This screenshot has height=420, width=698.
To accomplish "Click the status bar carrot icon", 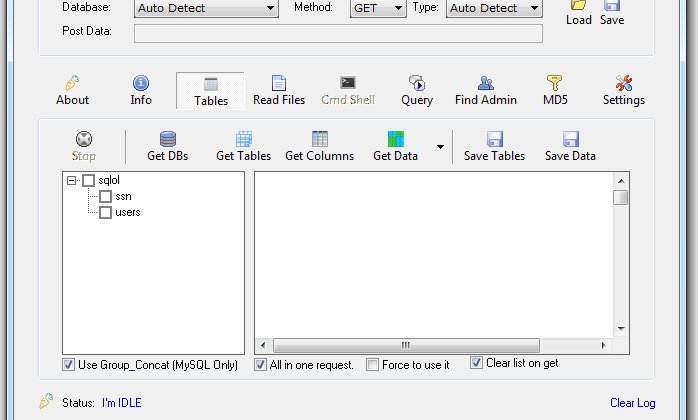I will click(46, 401).
